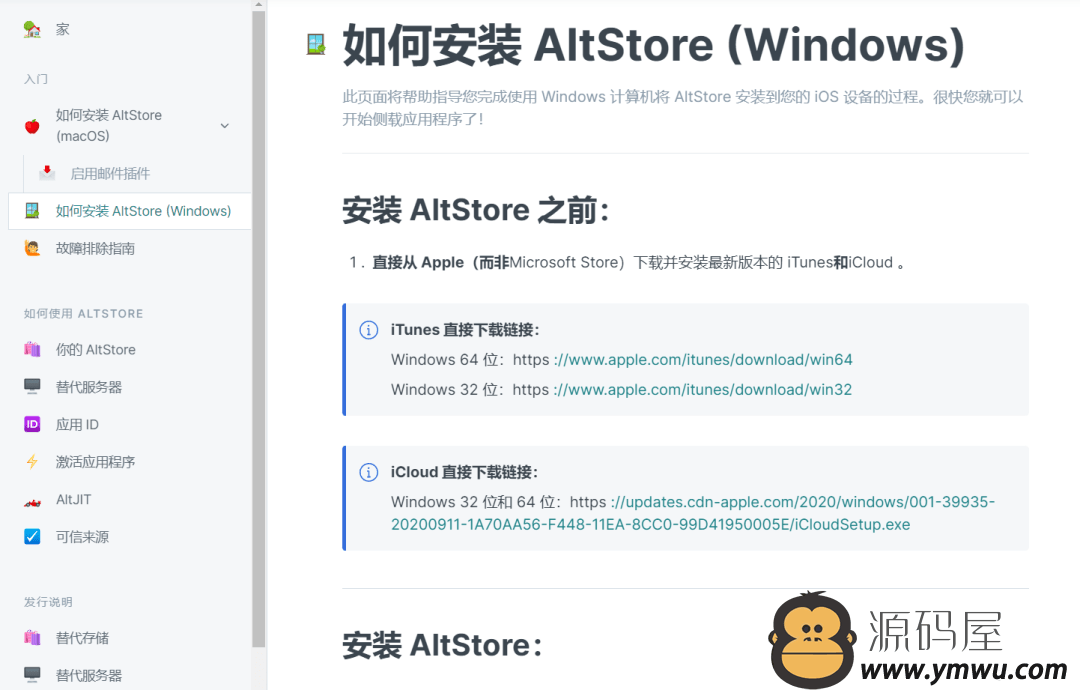Click the monitor icon beside 替代服务器 under 如何使用
Image resolution: width=1080 pixels, height=690 pixels.
[x=32, y=386]
